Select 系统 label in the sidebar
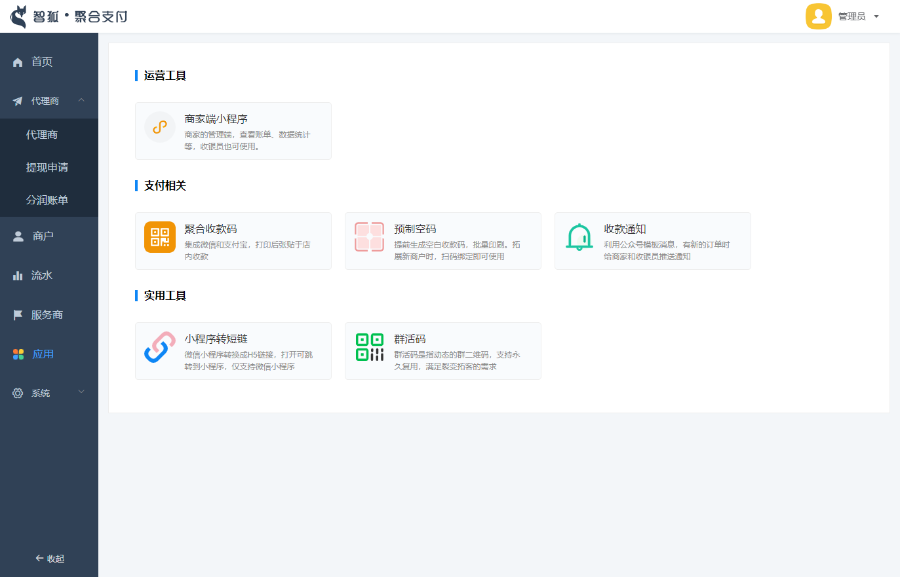This screenshot has width=900, height=577. click(x=41, y=393)
